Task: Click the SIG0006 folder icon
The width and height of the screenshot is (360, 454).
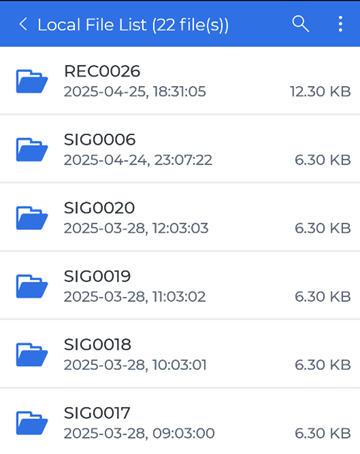Action: 32,149
